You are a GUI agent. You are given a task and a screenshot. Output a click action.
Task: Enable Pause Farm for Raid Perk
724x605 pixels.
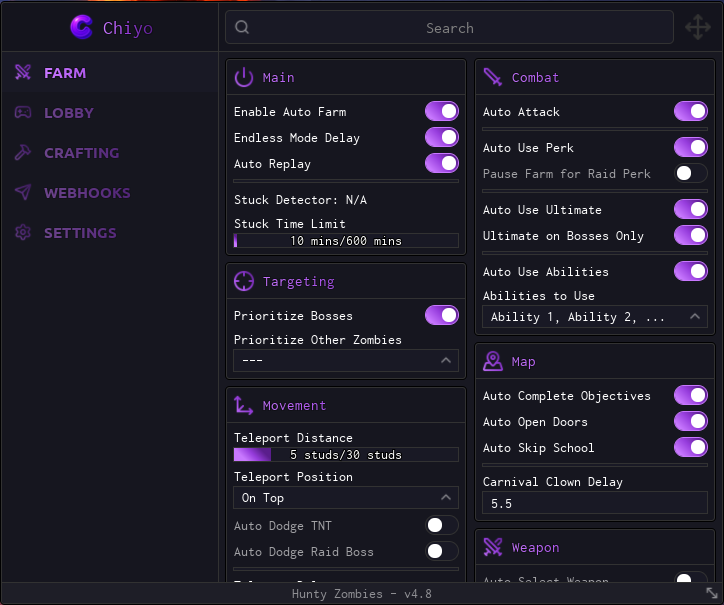[691, 173]
